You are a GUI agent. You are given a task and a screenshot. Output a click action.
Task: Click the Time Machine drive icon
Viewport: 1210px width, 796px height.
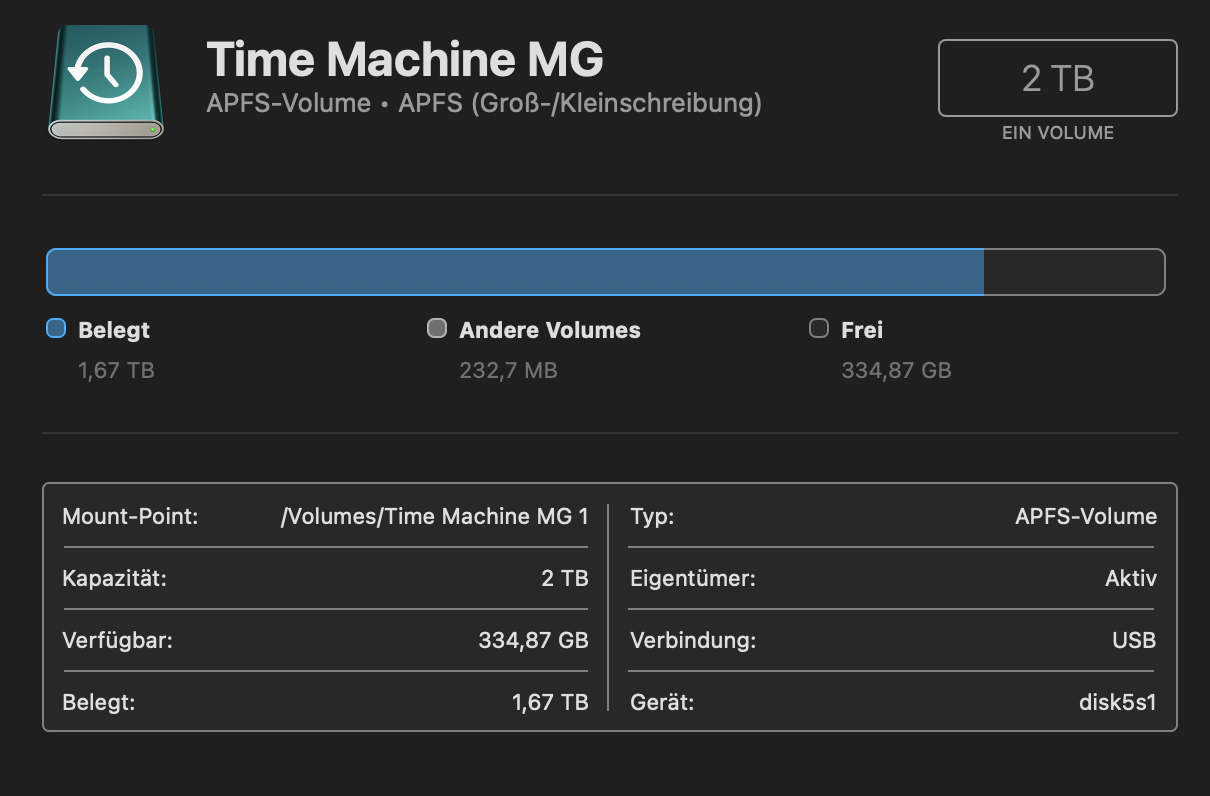click(106, 82)
